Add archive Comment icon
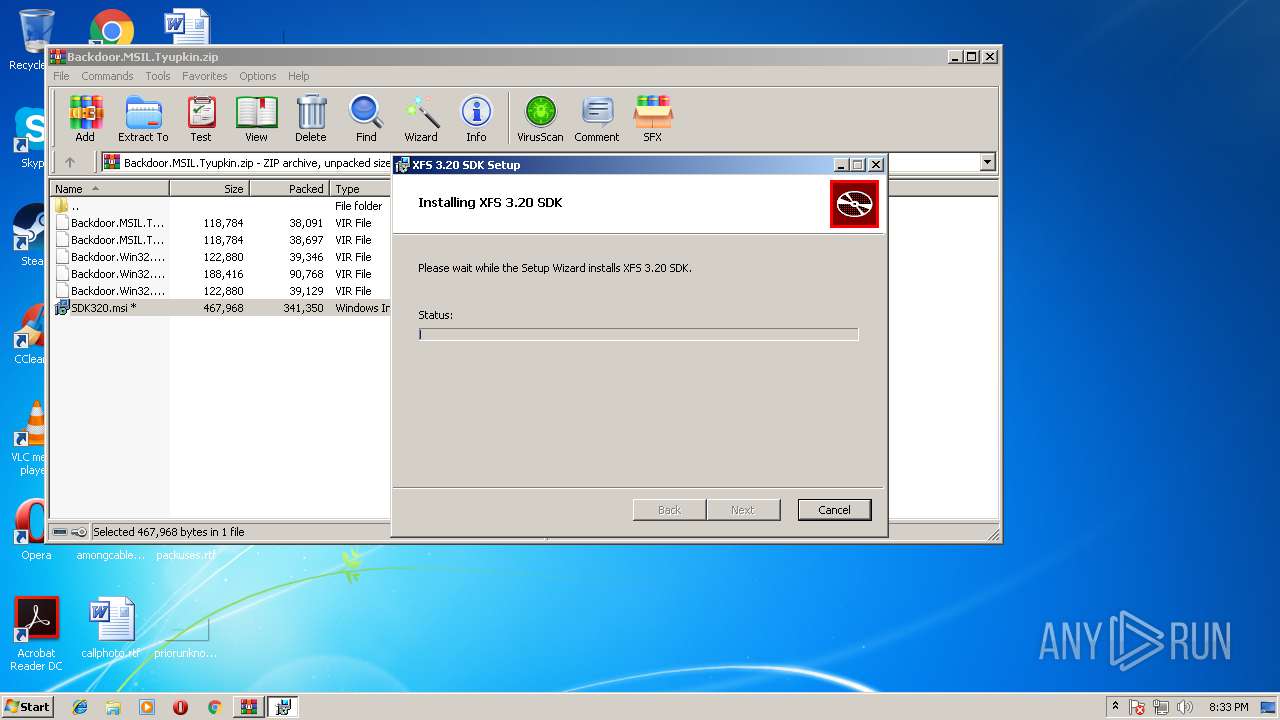 click(597, 119)
